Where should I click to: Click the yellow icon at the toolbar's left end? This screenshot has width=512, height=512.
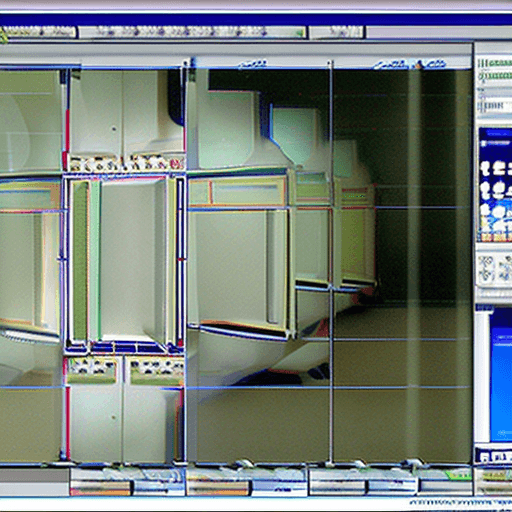[3, 36]
